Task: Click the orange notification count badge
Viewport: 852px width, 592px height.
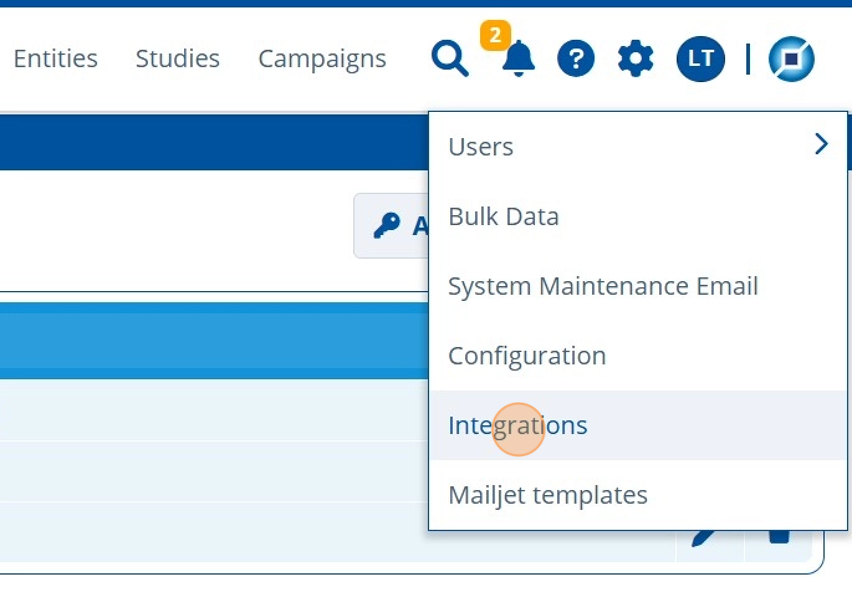Action: coord(495,36)
